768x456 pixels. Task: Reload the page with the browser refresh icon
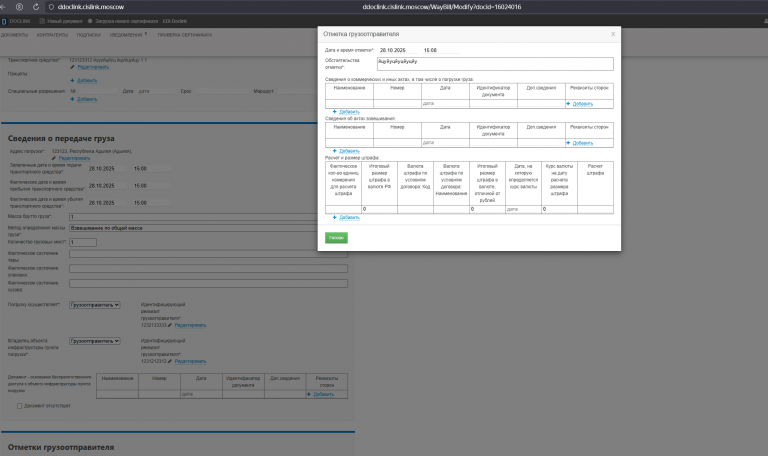36,7
